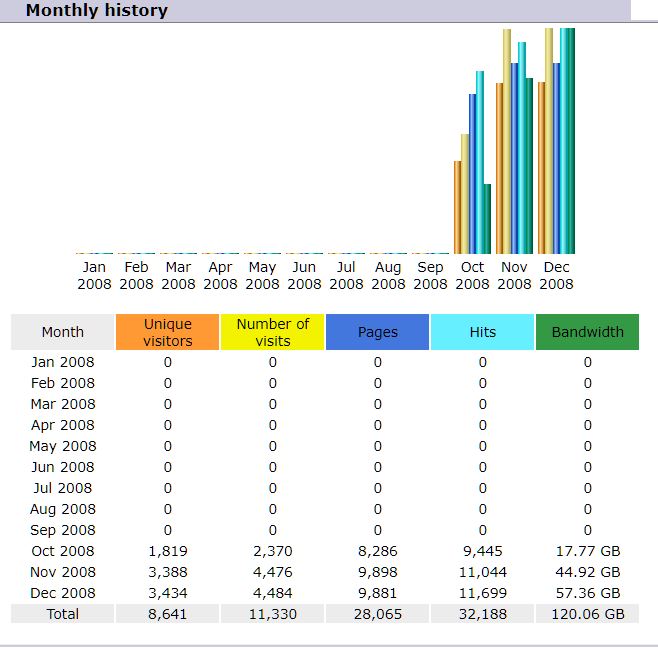Click the green Bandwidth bar for December
This screenshot has width=658, height=652.
point(571,140)
